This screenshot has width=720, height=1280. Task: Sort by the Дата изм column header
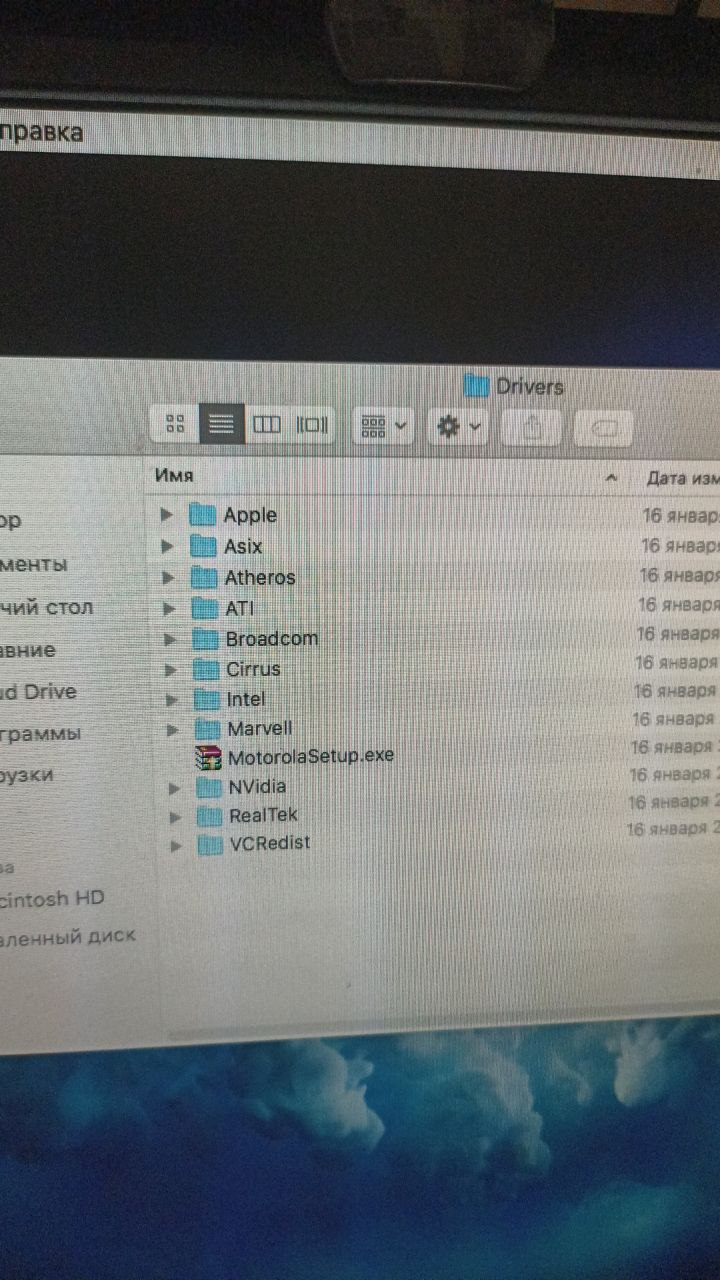[682, 479]
